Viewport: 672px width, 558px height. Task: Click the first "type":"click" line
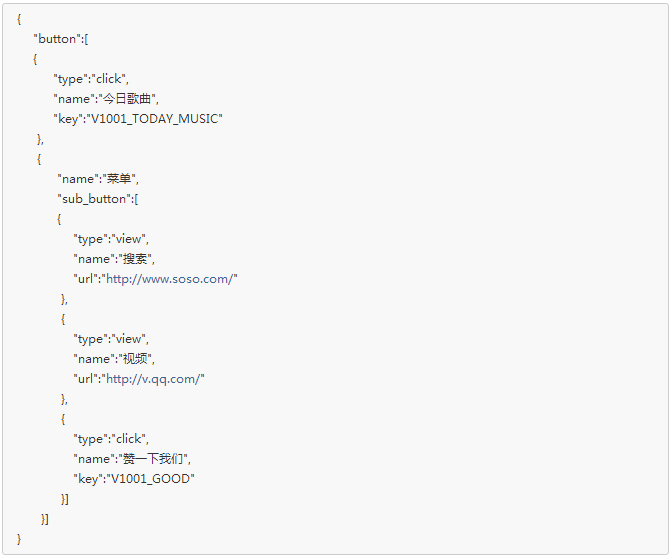[91, 79]
